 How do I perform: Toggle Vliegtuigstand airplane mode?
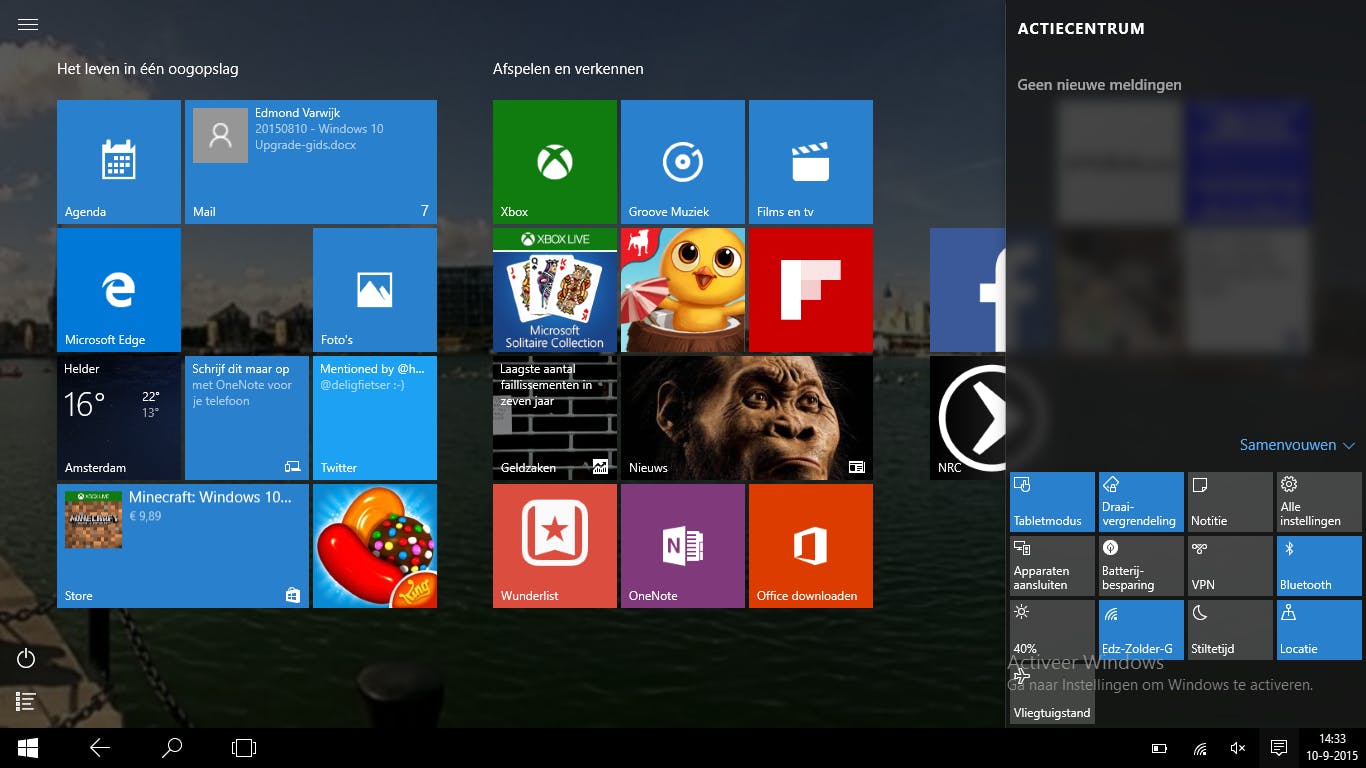(x=1052, y=694)
